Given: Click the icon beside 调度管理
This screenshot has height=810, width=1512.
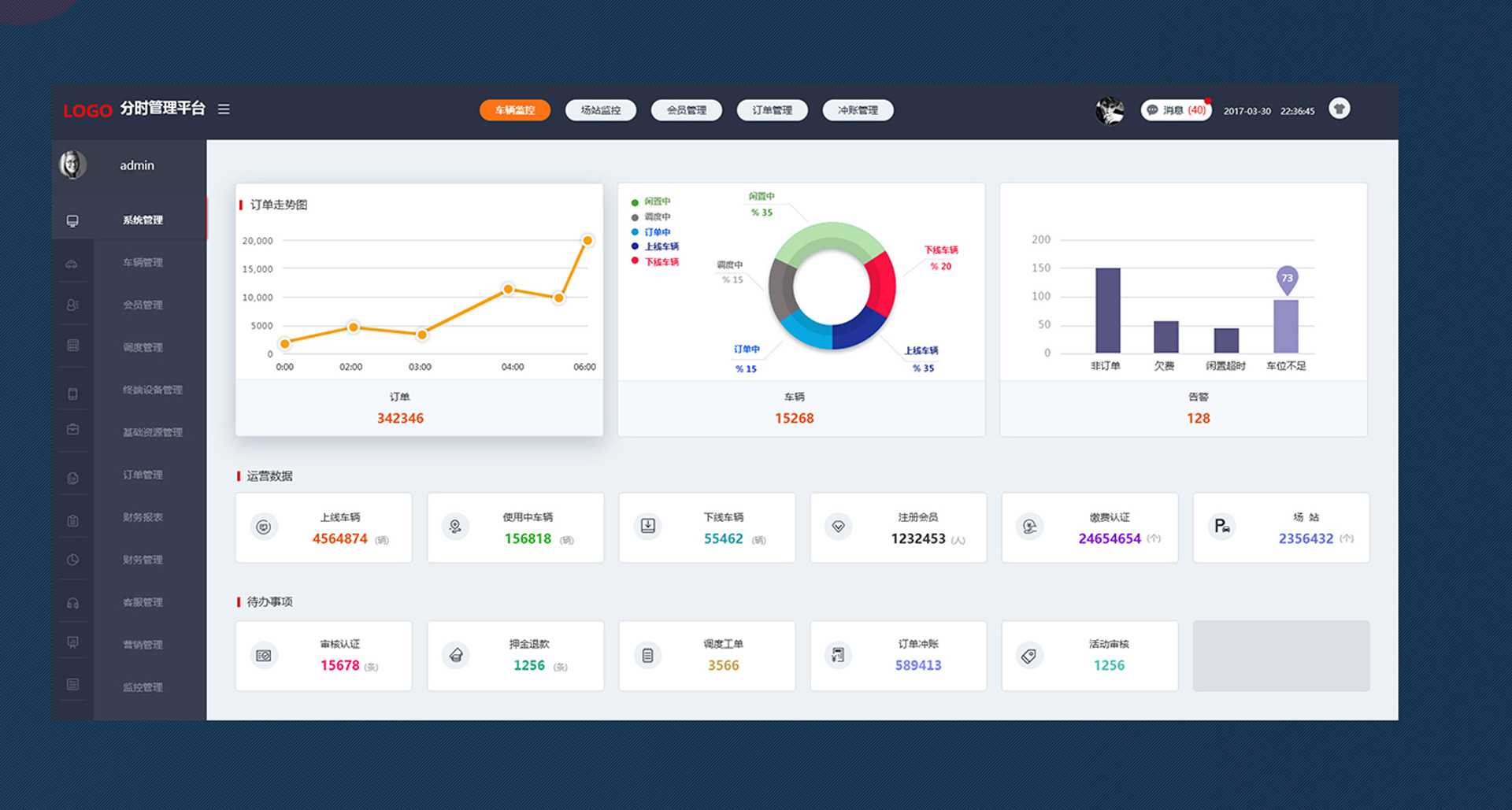Looking at the screenshot, I should click(x=73, y=346).
